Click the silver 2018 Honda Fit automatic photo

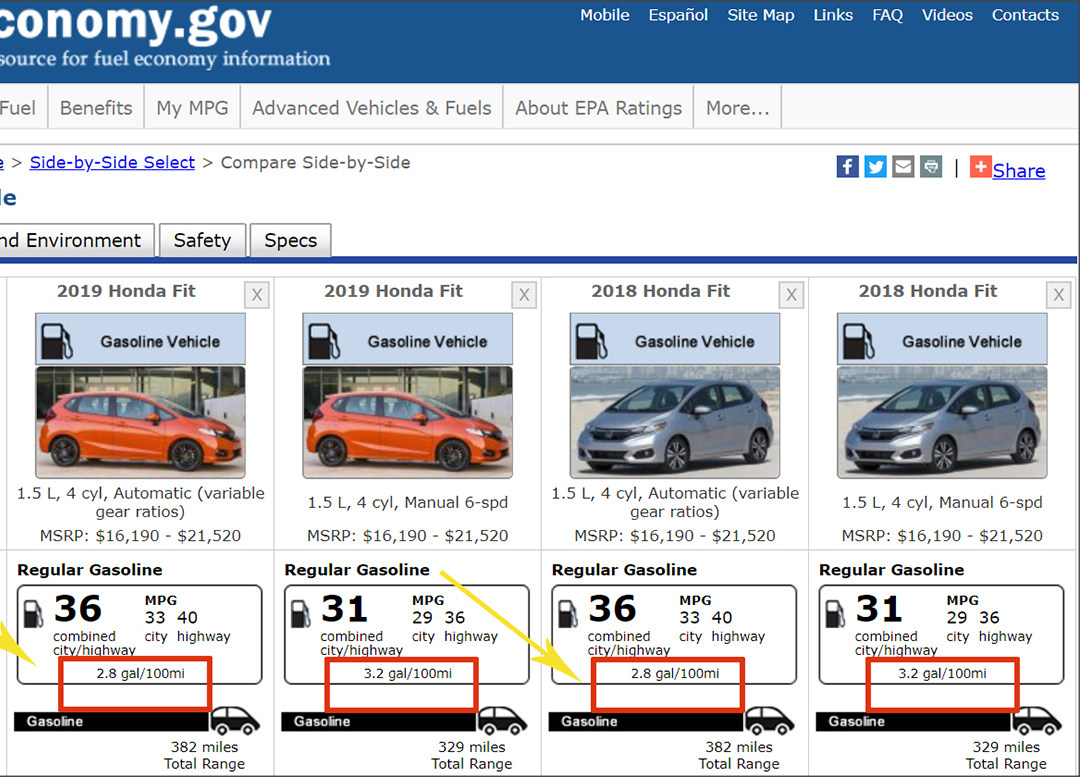pyautogui.click(x=674, y=421)
